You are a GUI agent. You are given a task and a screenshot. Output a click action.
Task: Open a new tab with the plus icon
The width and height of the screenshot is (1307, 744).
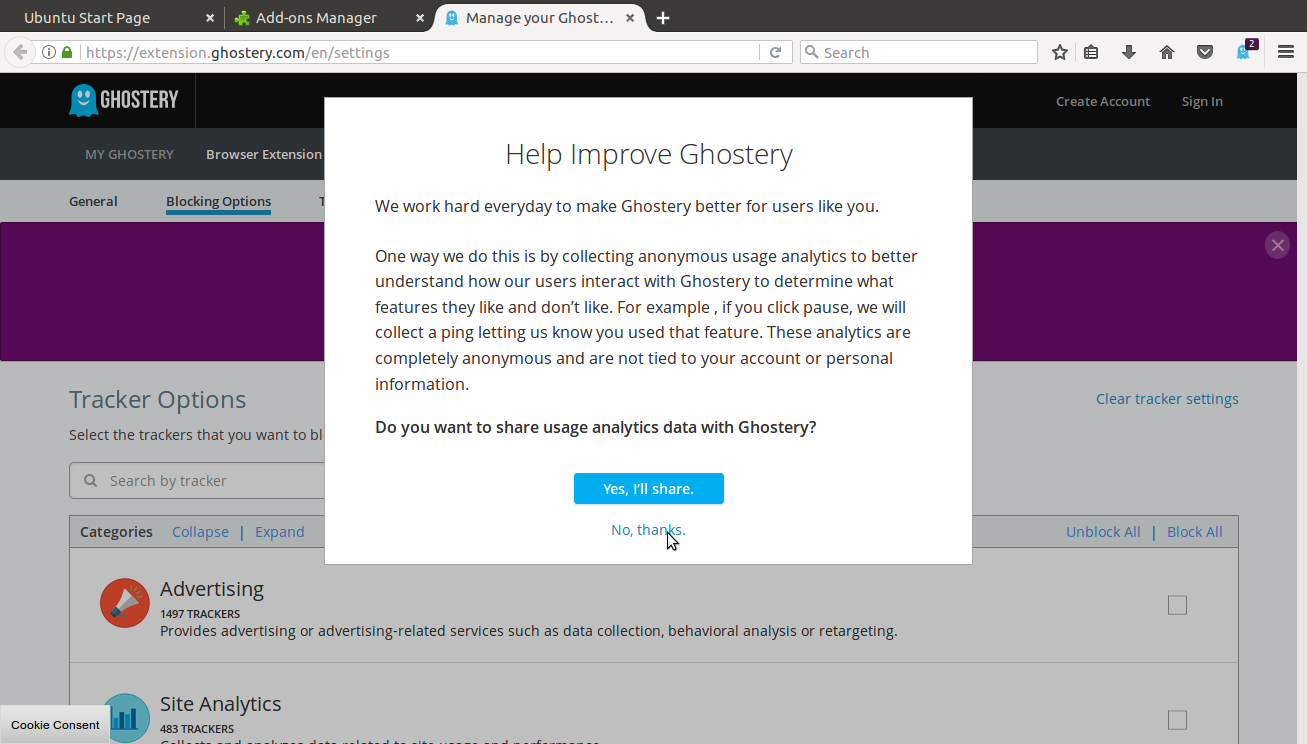[663, 18]
